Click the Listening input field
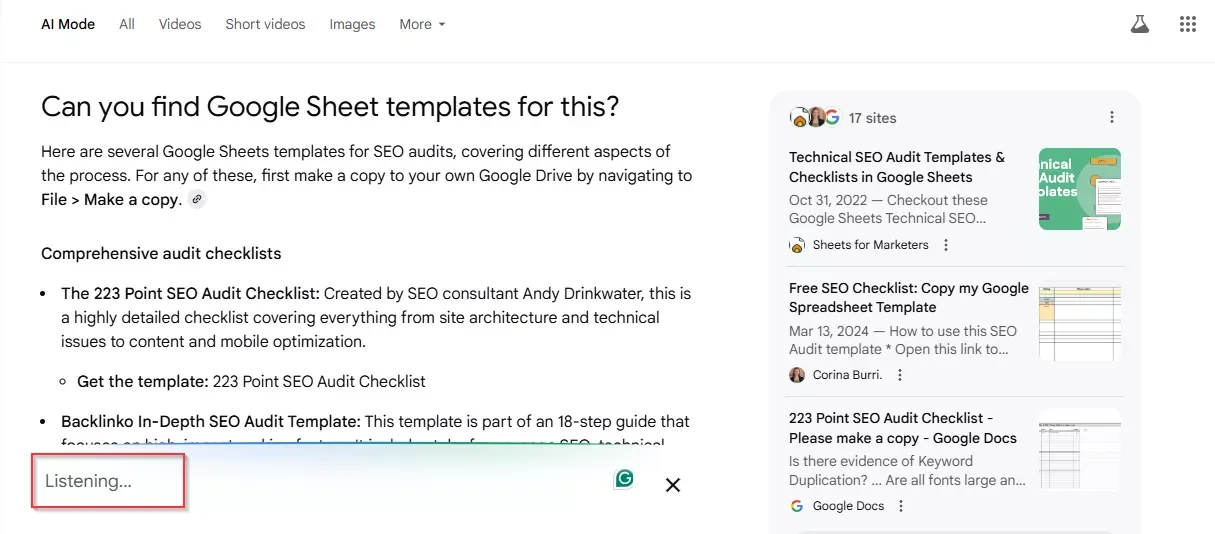Screen dimensions: 1215x534 click(108, 481)
